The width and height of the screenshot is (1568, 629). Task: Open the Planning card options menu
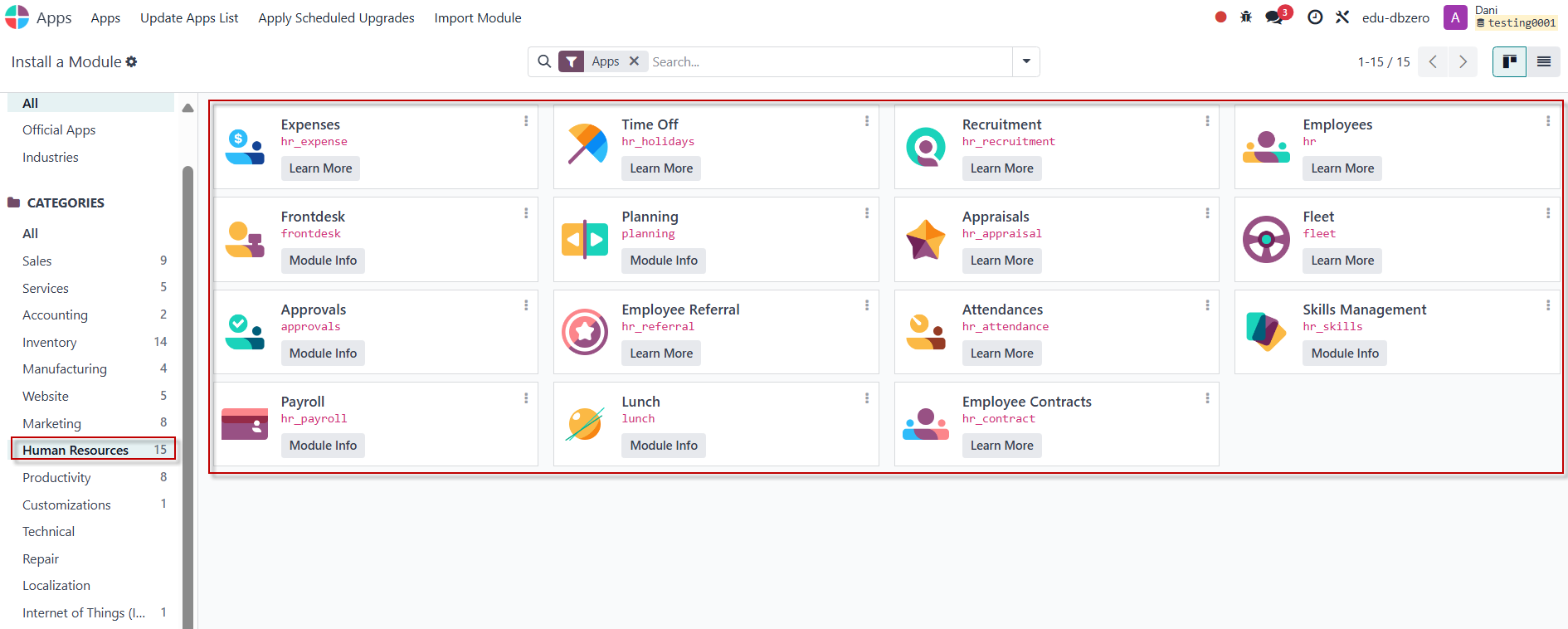tap(867, 213)
